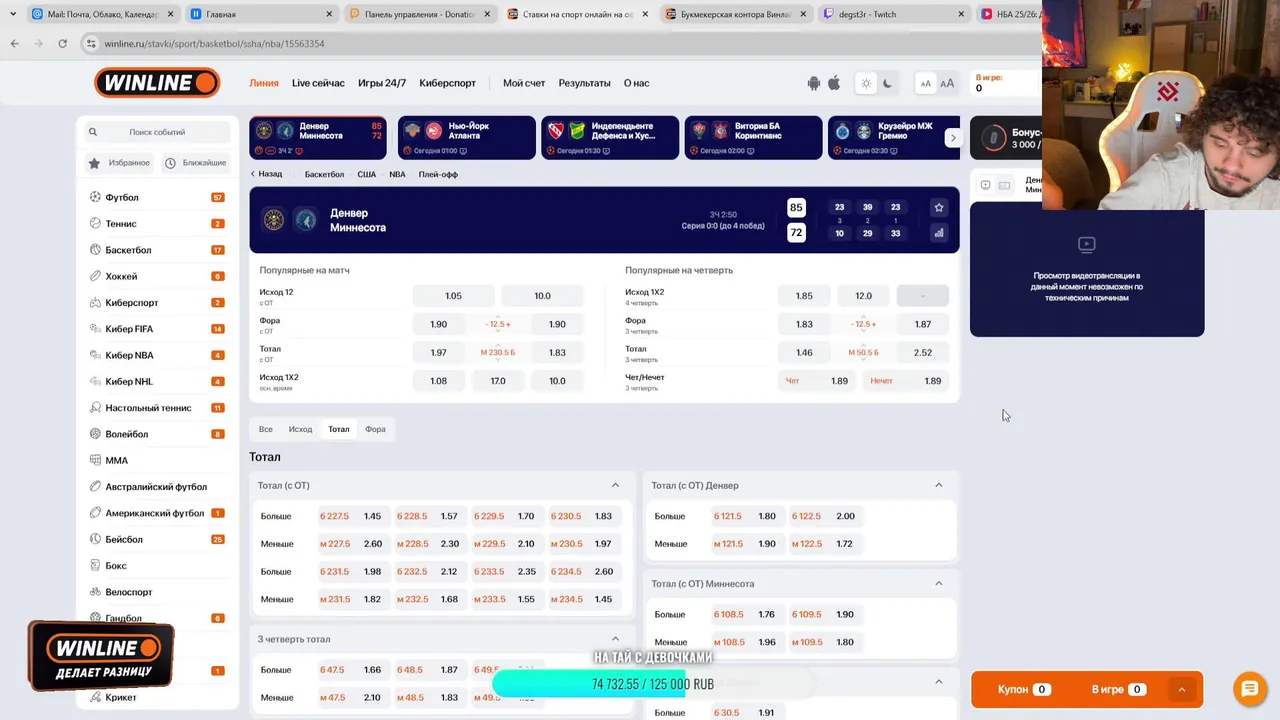Screen dimensions: 1280x720
Task: Reload the page in browser toolbar
Action: click(x=62, y=44)
